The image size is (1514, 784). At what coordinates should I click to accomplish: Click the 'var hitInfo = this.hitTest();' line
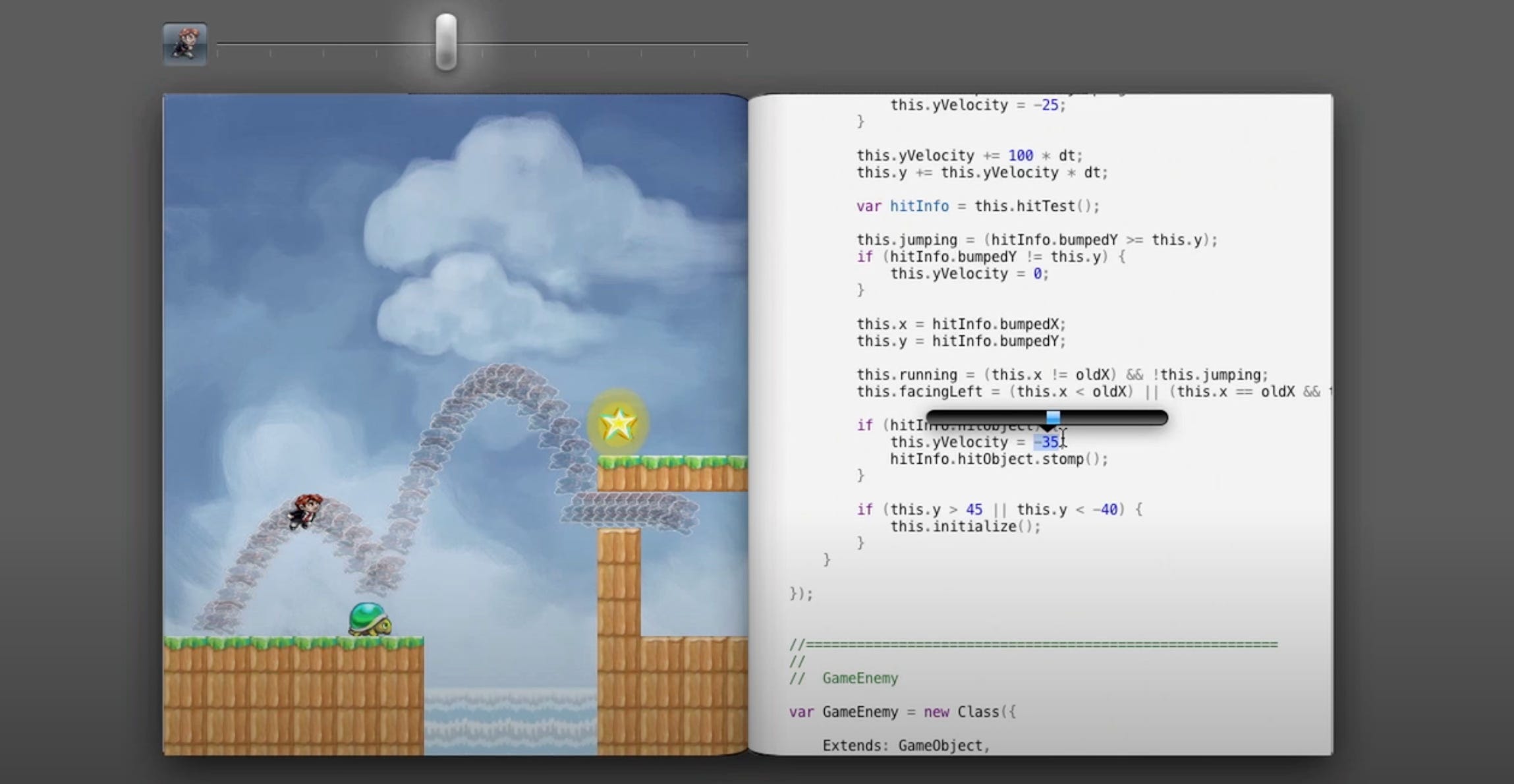(x=978, y=206)
